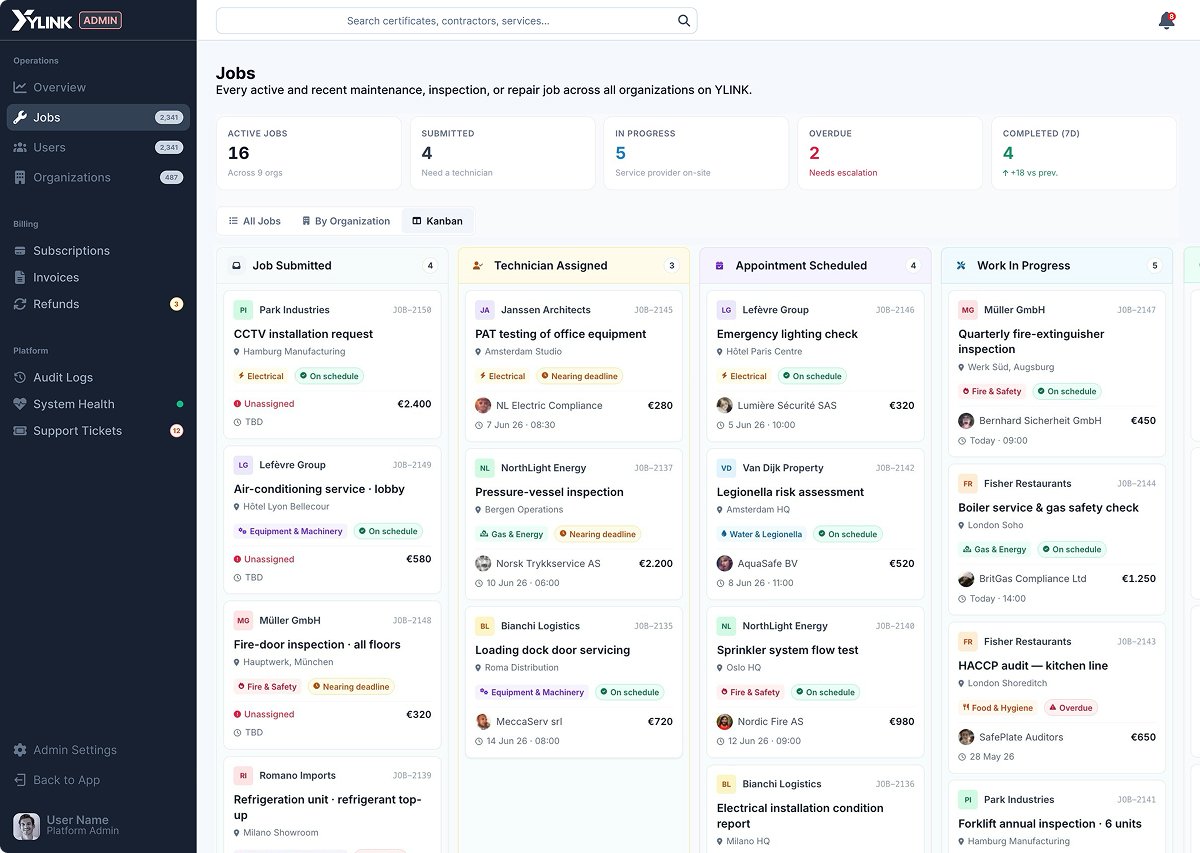Click the Overview chart icon in the sidebar
The width and height of the screenshot is (1200, 853).
pos(20,88)
